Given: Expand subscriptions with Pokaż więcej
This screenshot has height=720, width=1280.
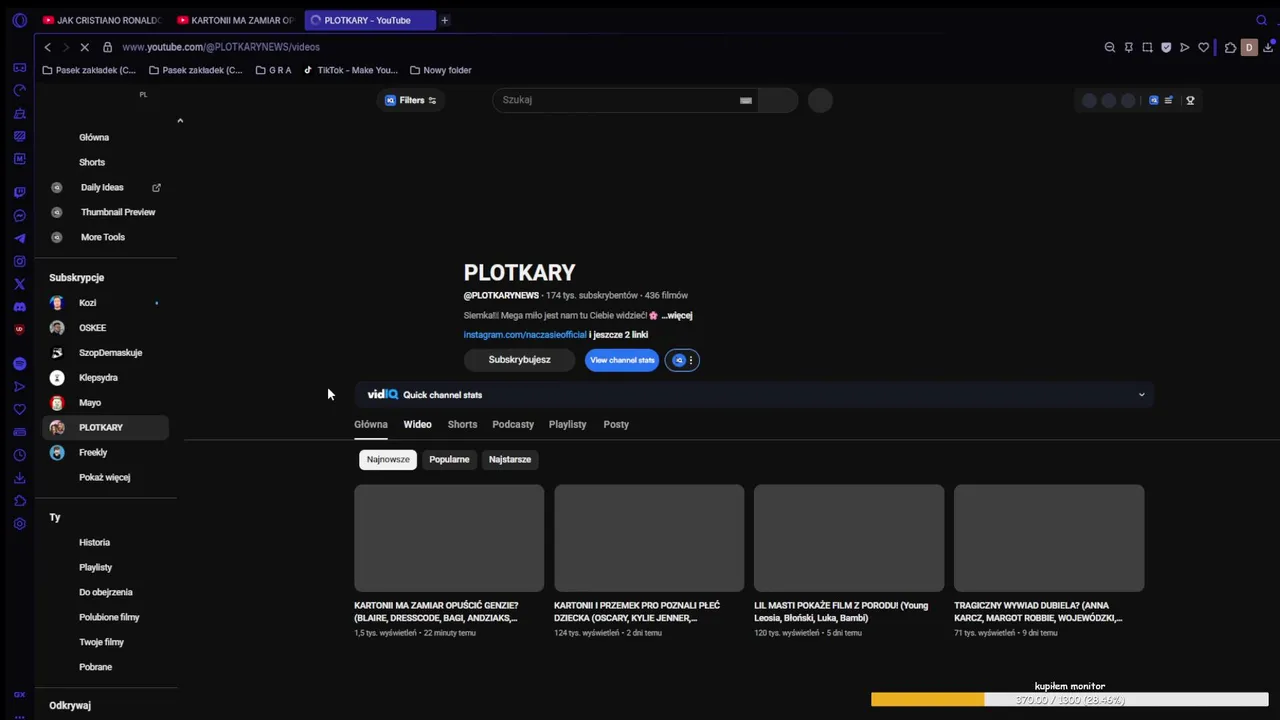Looking at the screenshot, I should pyautogui.click(x=105, y=477).
